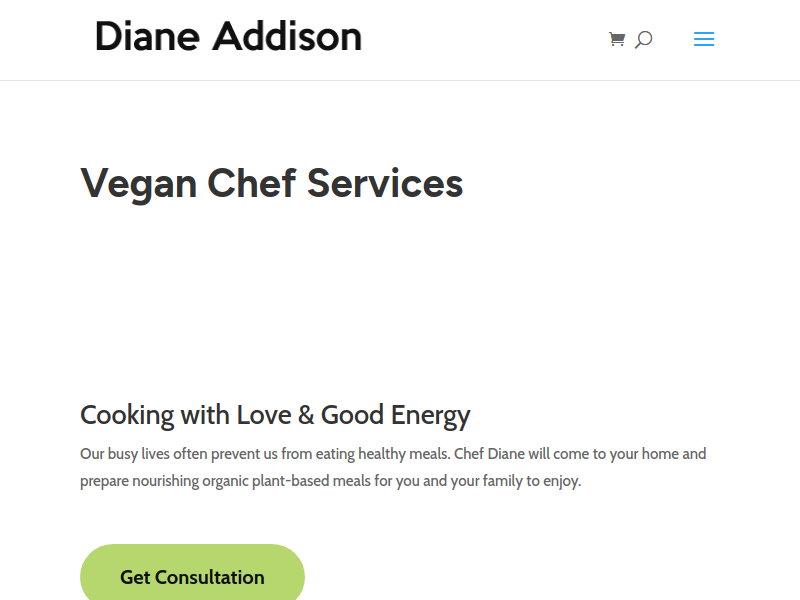Open the hamburger menu

click(704, 40)
